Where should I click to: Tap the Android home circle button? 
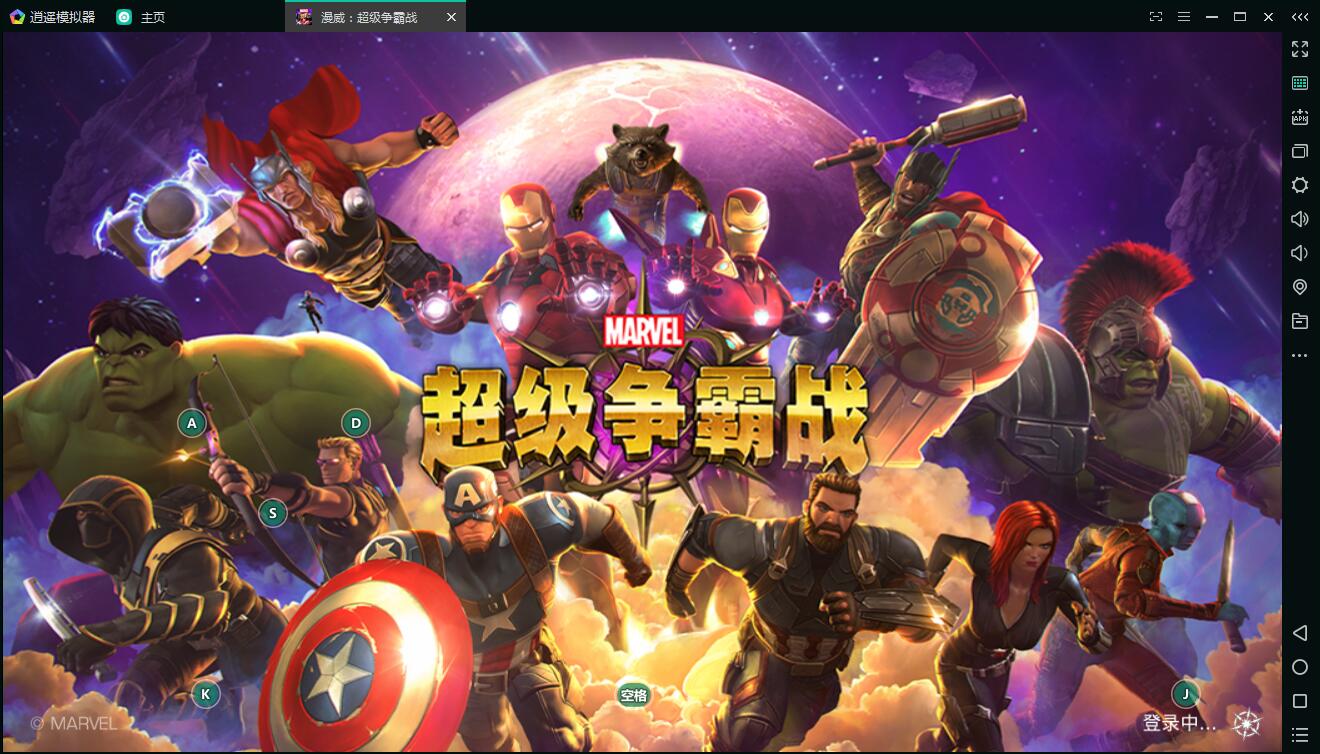(1300, 667)
